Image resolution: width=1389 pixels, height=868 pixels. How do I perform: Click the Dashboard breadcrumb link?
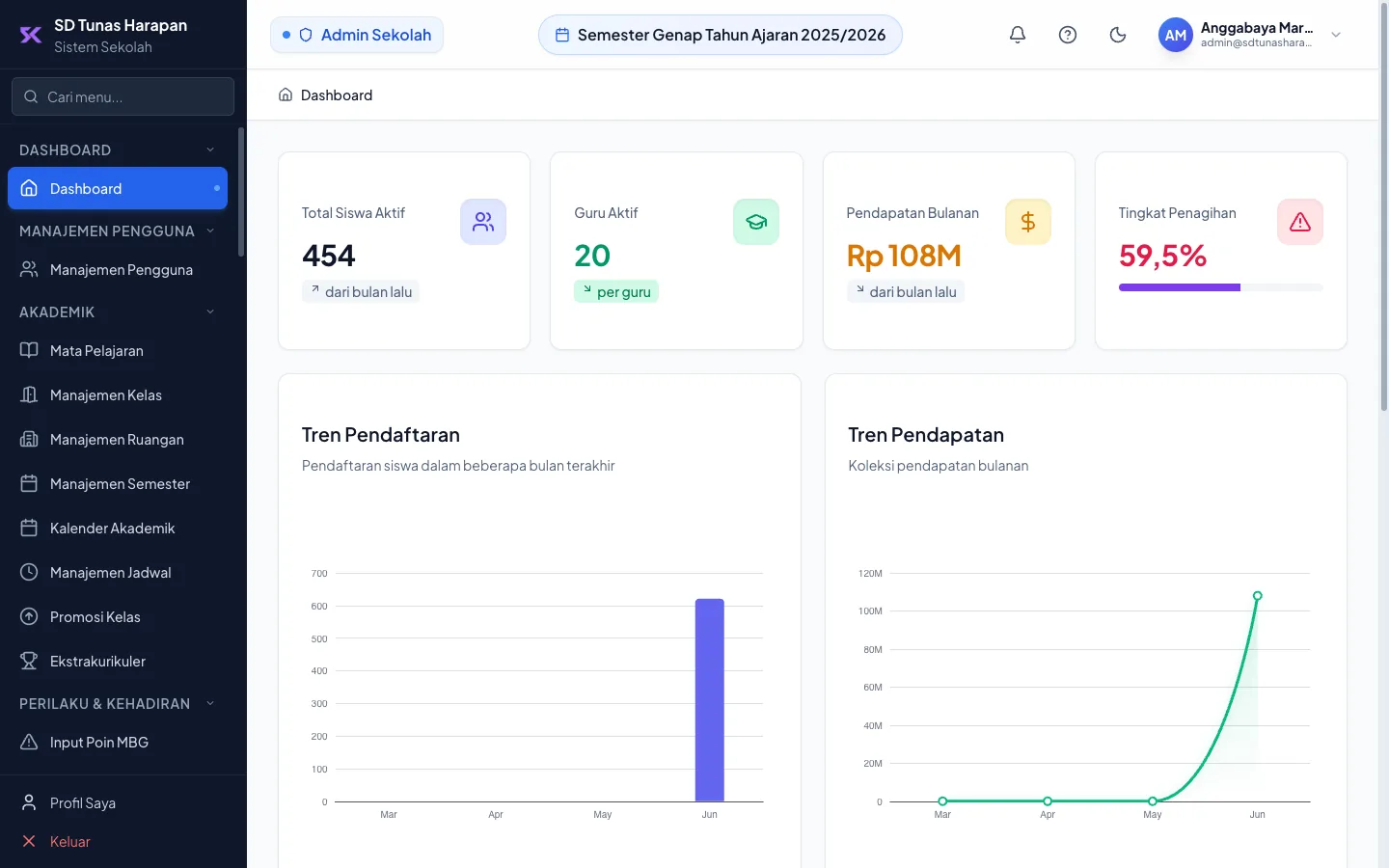(337, 95)
